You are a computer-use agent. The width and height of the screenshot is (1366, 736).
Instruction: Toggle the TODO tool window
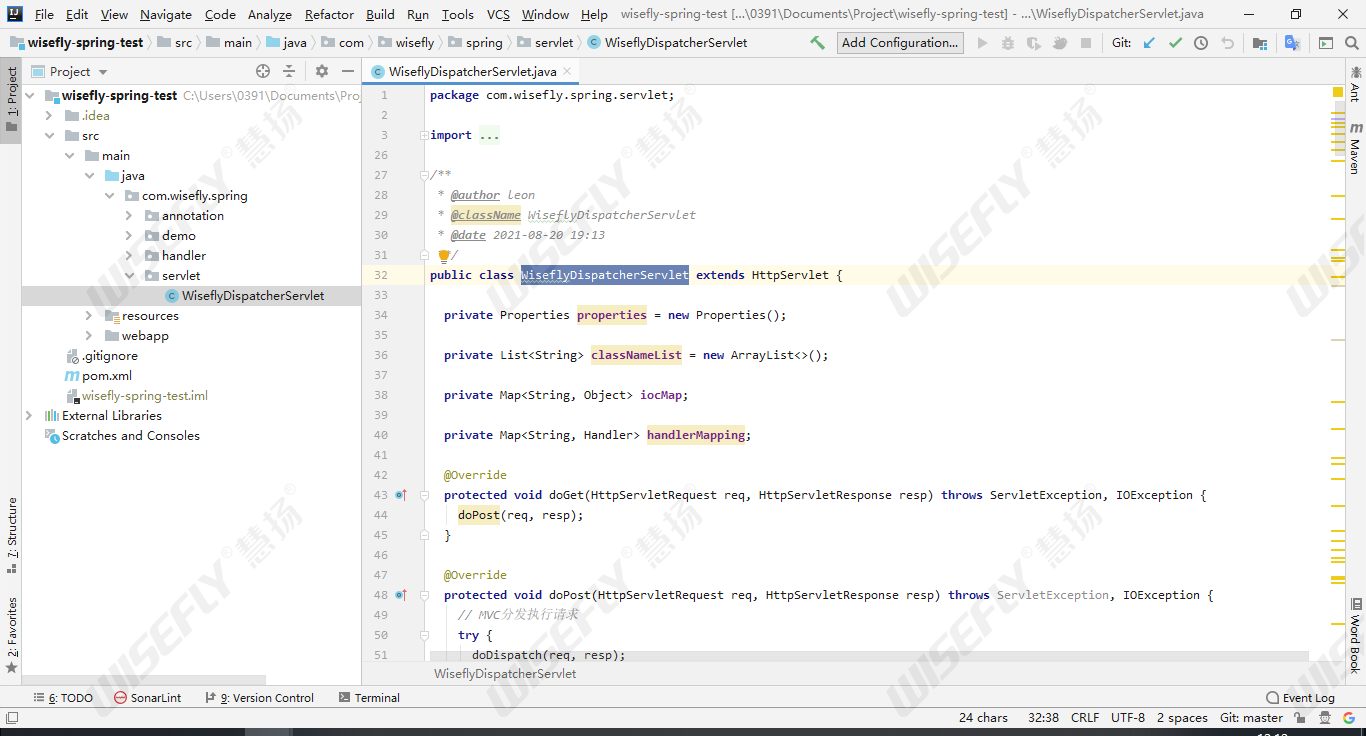[x=63, y=698]
